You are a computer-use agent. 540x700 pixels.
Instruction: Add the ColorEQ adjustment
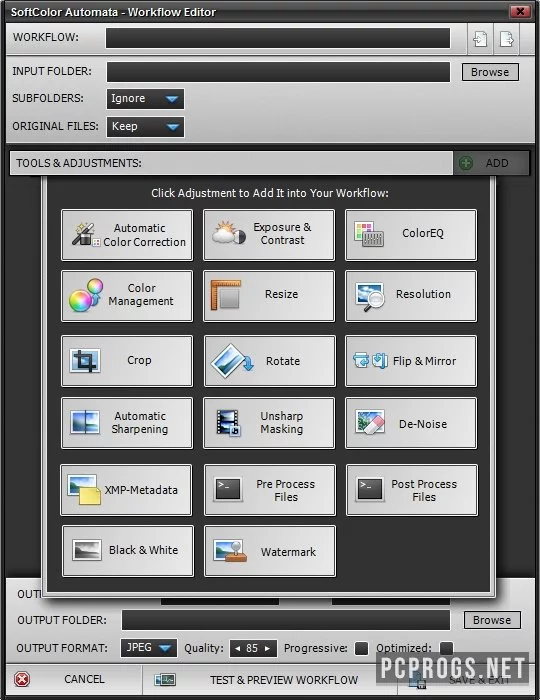(411, 235)
